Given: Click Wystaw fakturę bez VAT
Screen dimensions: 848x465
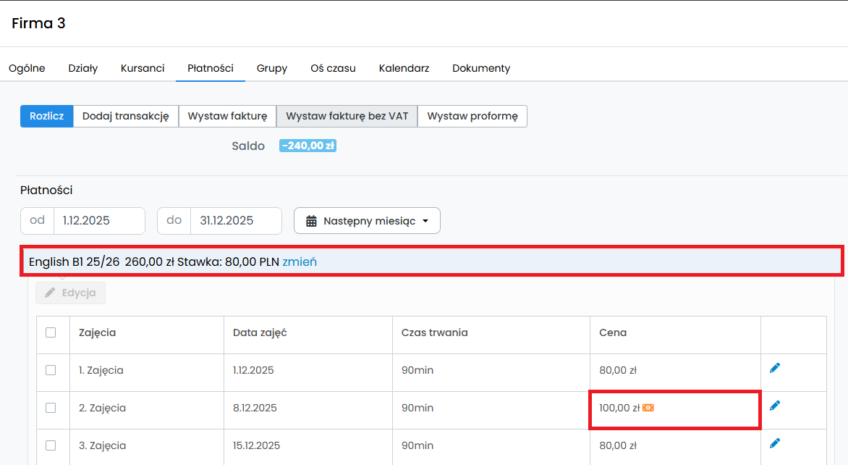Looking at the screenshot, I should [x=347, y=116].
